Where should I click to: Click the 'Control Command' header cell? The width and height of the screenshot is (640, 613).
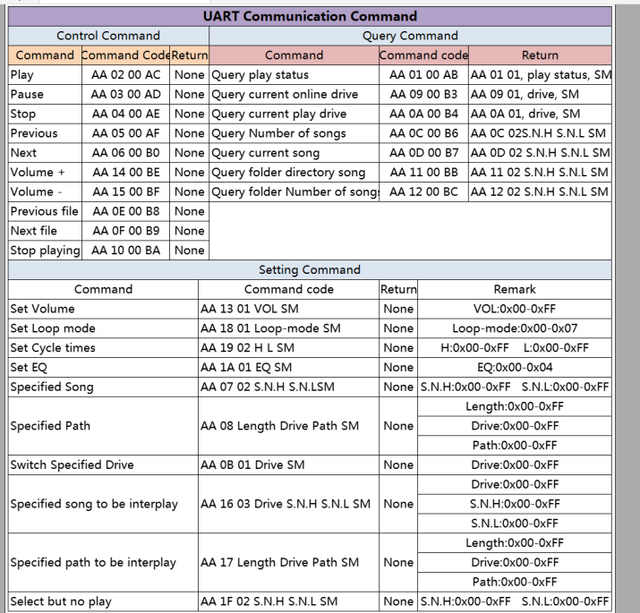(109, 36)
